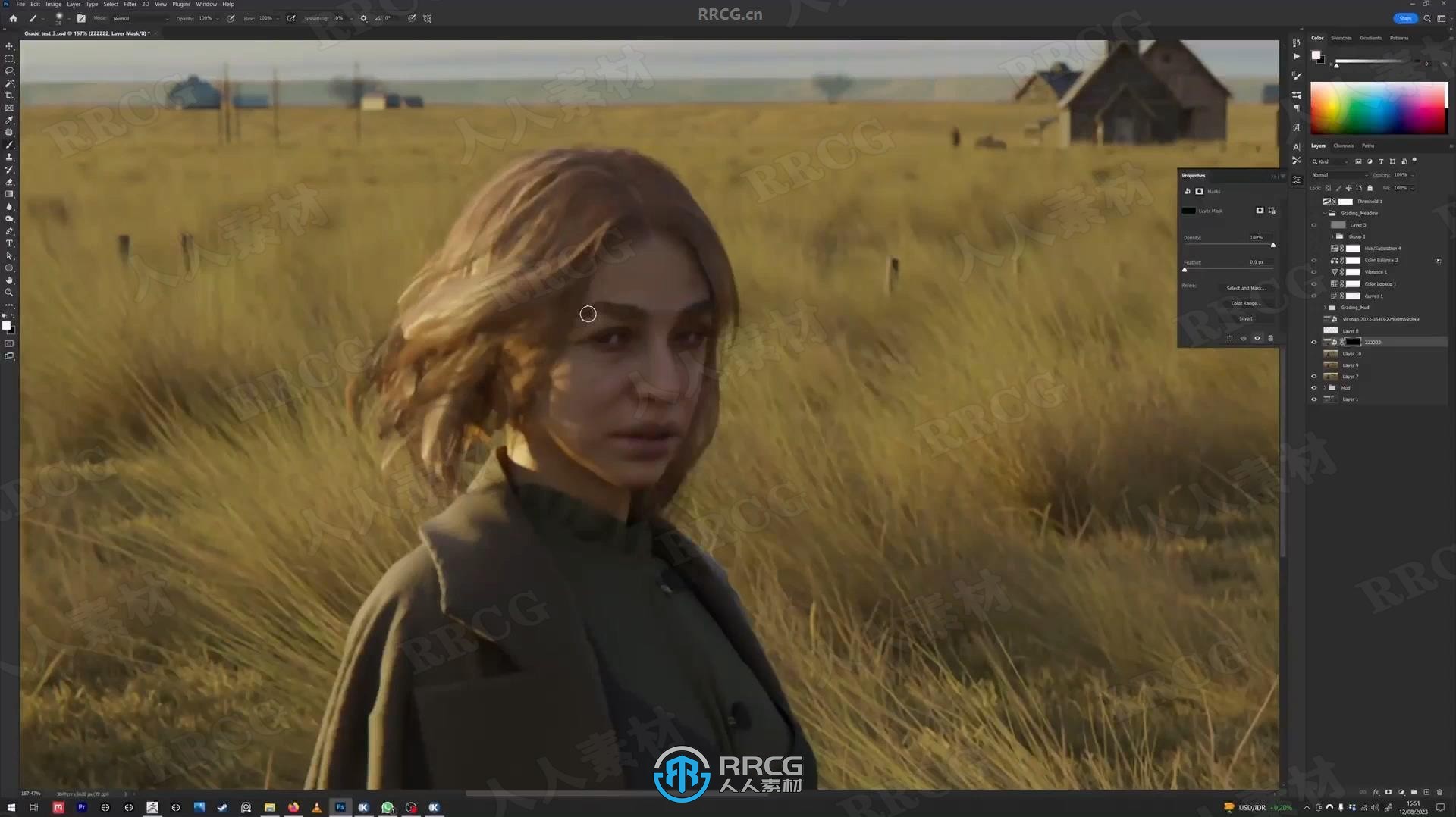Open the layer blend mode Normal dropdown
The image size is (1456, 817).
[1338, 175]
